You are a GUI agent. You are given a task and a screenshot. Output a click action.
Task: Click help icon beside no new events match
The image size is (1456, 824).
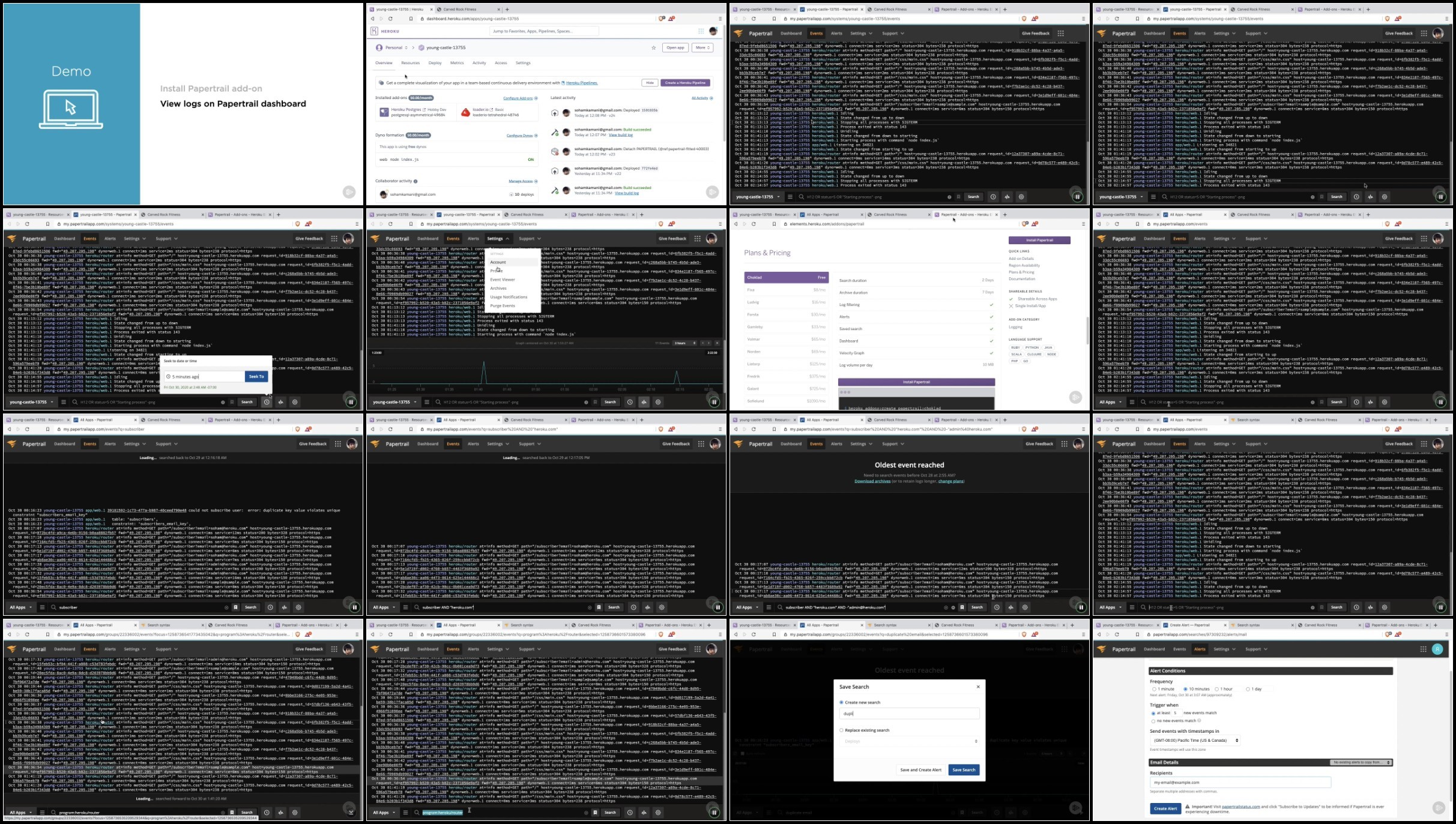pyautogui.click(x=1199, y=721)
